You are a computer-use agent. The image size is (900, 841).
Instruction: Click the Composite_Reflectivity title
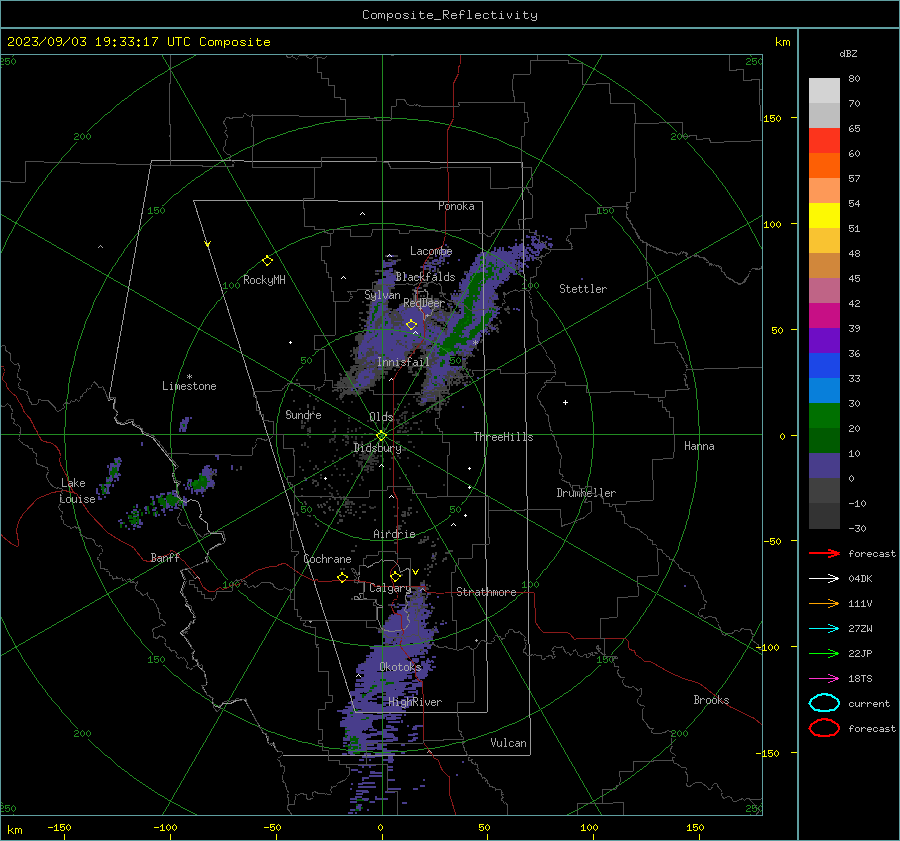(450, 15)
